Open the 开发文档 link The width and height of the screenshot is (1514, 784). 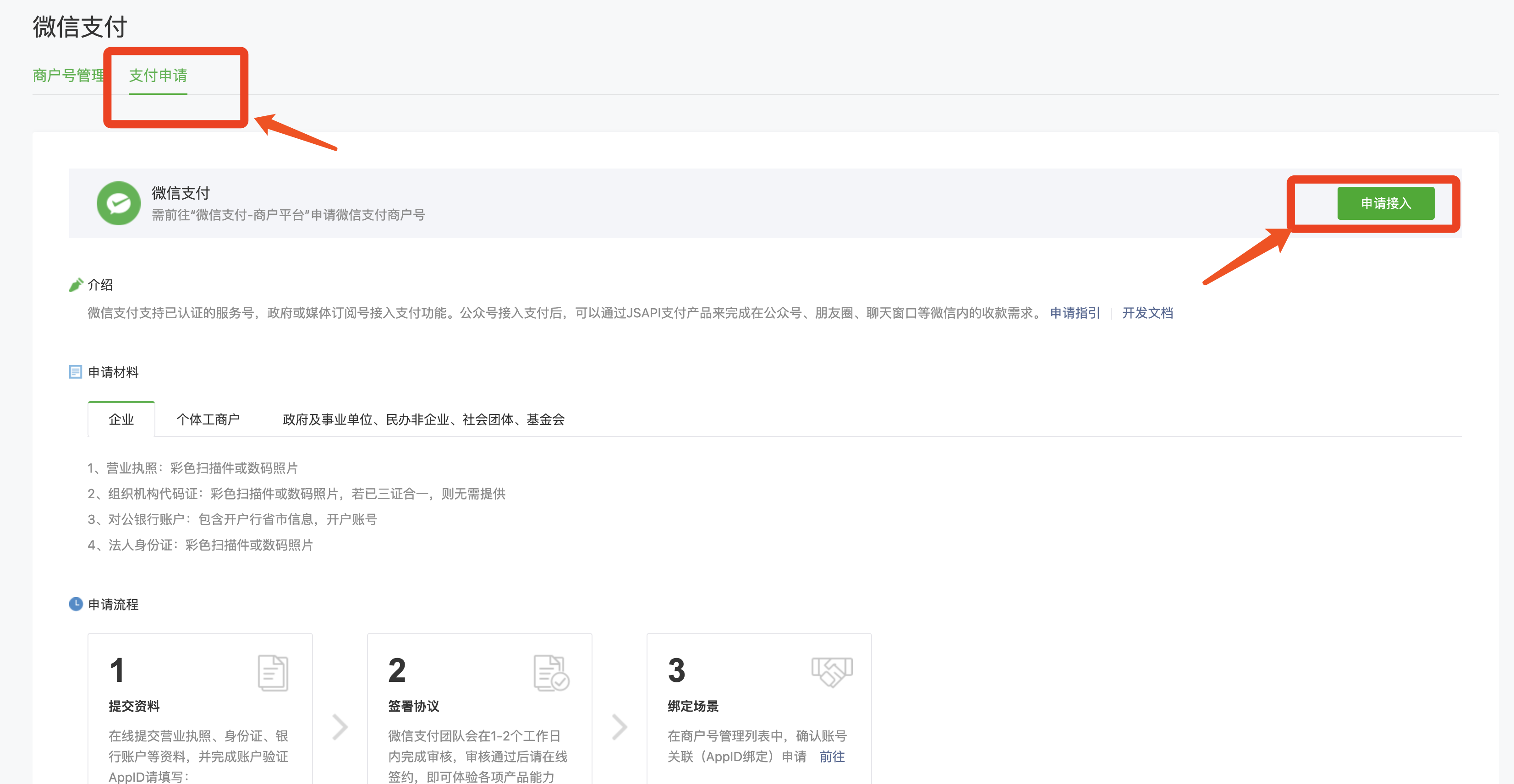(1147, 313)
